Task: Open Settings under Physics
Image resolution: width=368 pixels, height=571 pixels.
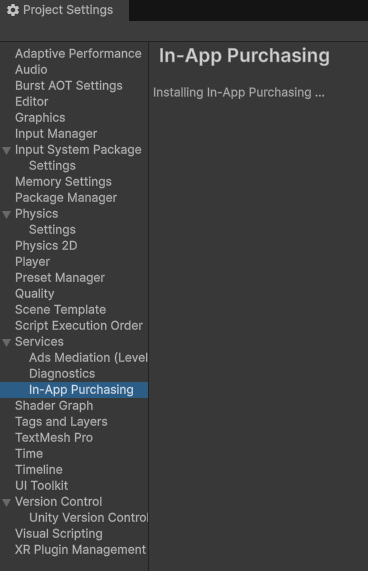Action: [x=52, y=230]
